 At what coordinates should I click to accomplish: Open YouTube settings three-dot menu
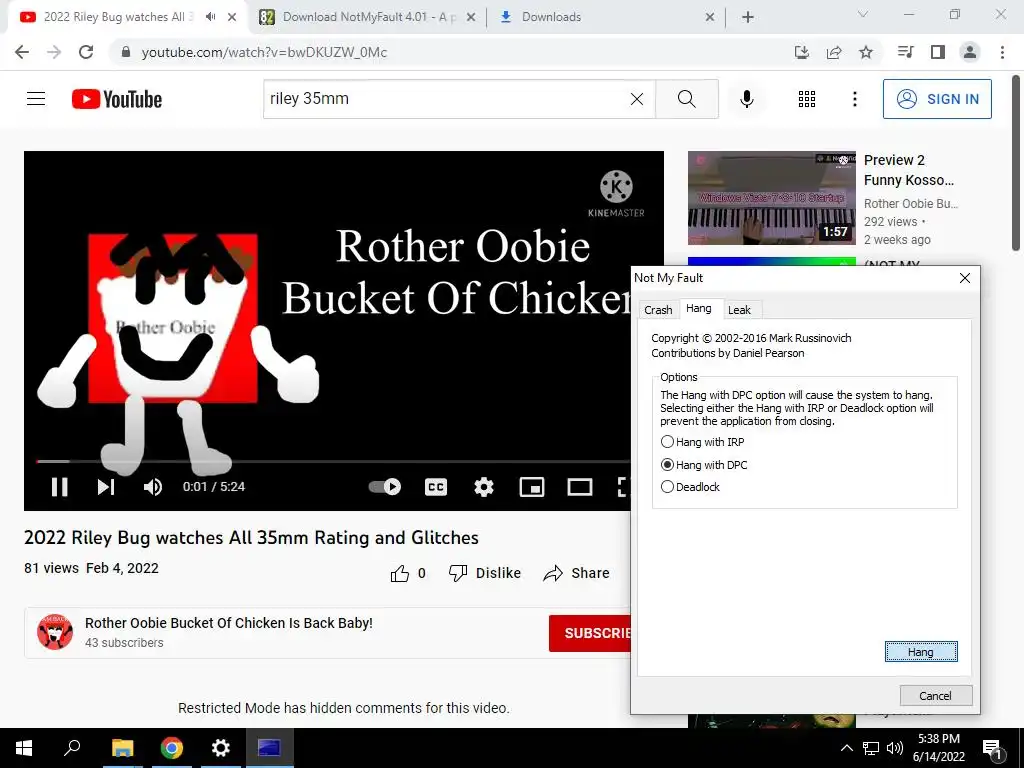[x=854, y=99]
